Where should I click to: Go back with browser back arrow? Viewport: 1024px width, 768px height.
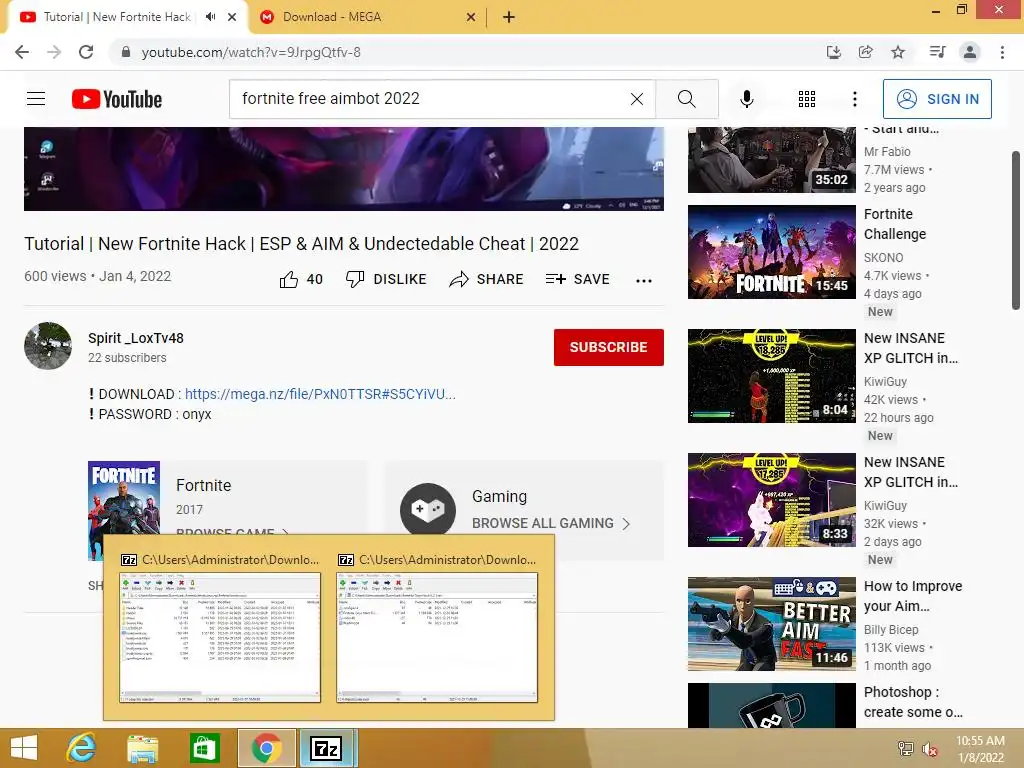pos(22,52)
